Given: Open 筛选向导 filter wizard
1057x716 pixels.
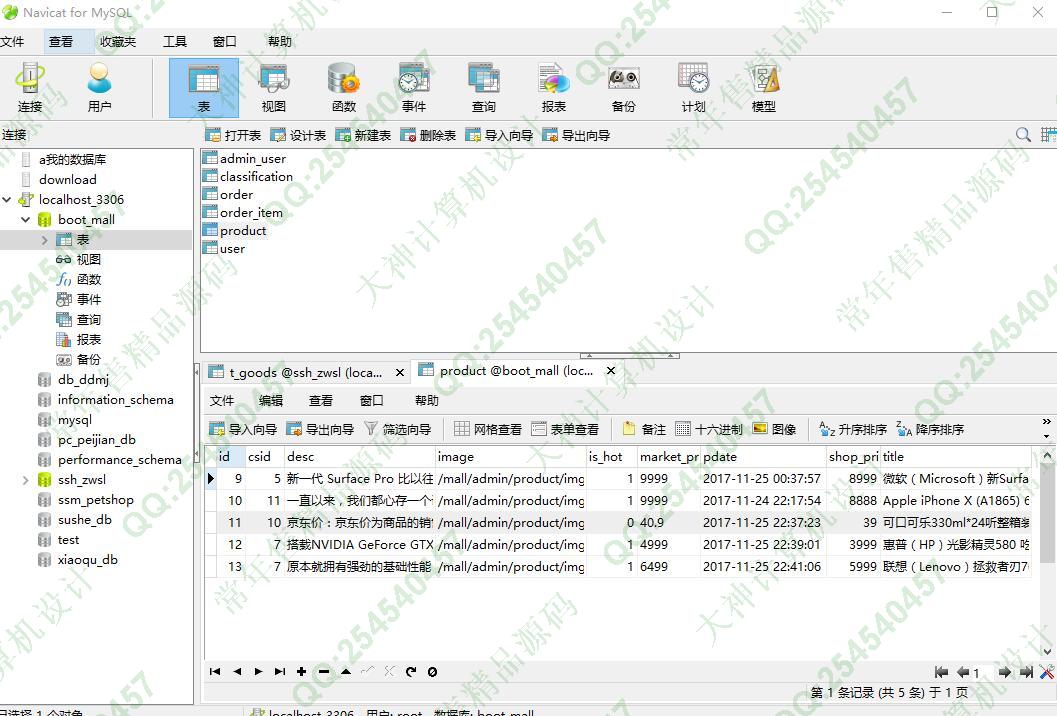Looking at the screenshot, I should (398, 429).
